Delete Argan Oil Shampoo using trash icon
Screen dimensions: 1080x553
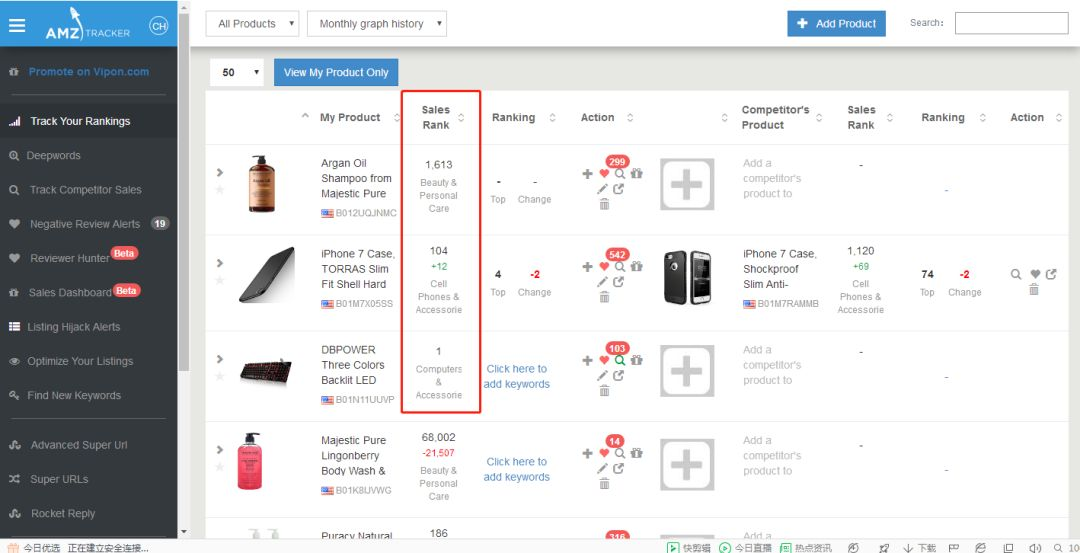click(604, 205)
